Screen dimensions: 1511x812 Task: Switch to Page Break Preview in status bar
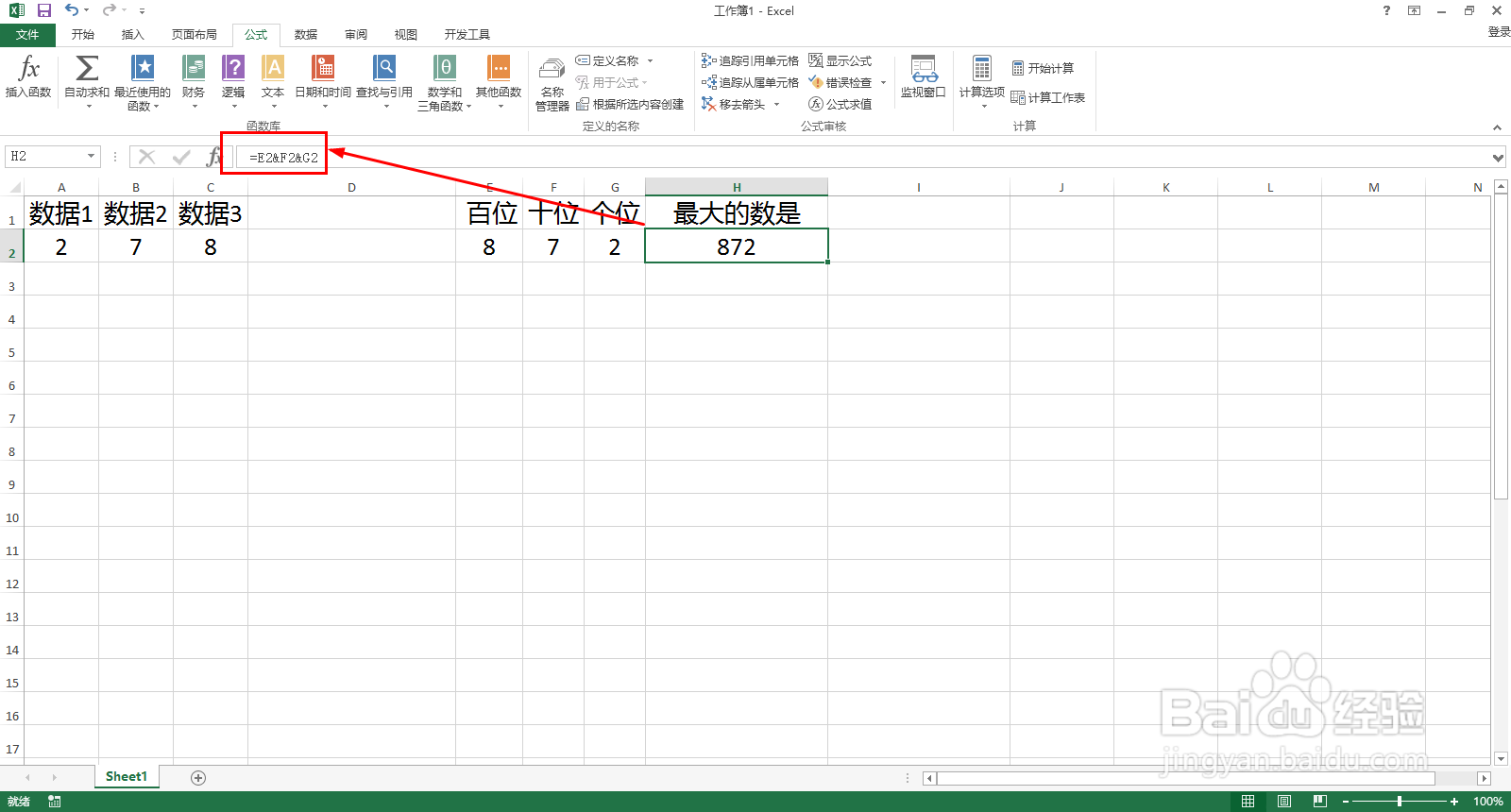click(1320, 801)
